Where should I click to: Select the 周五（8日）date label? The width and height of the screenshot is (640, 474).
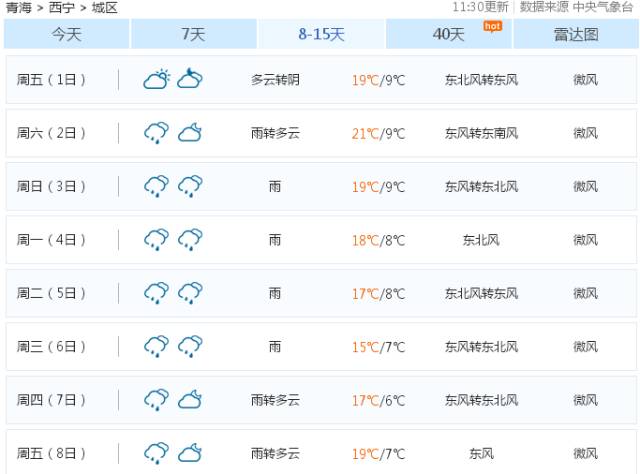pos(51,454)
